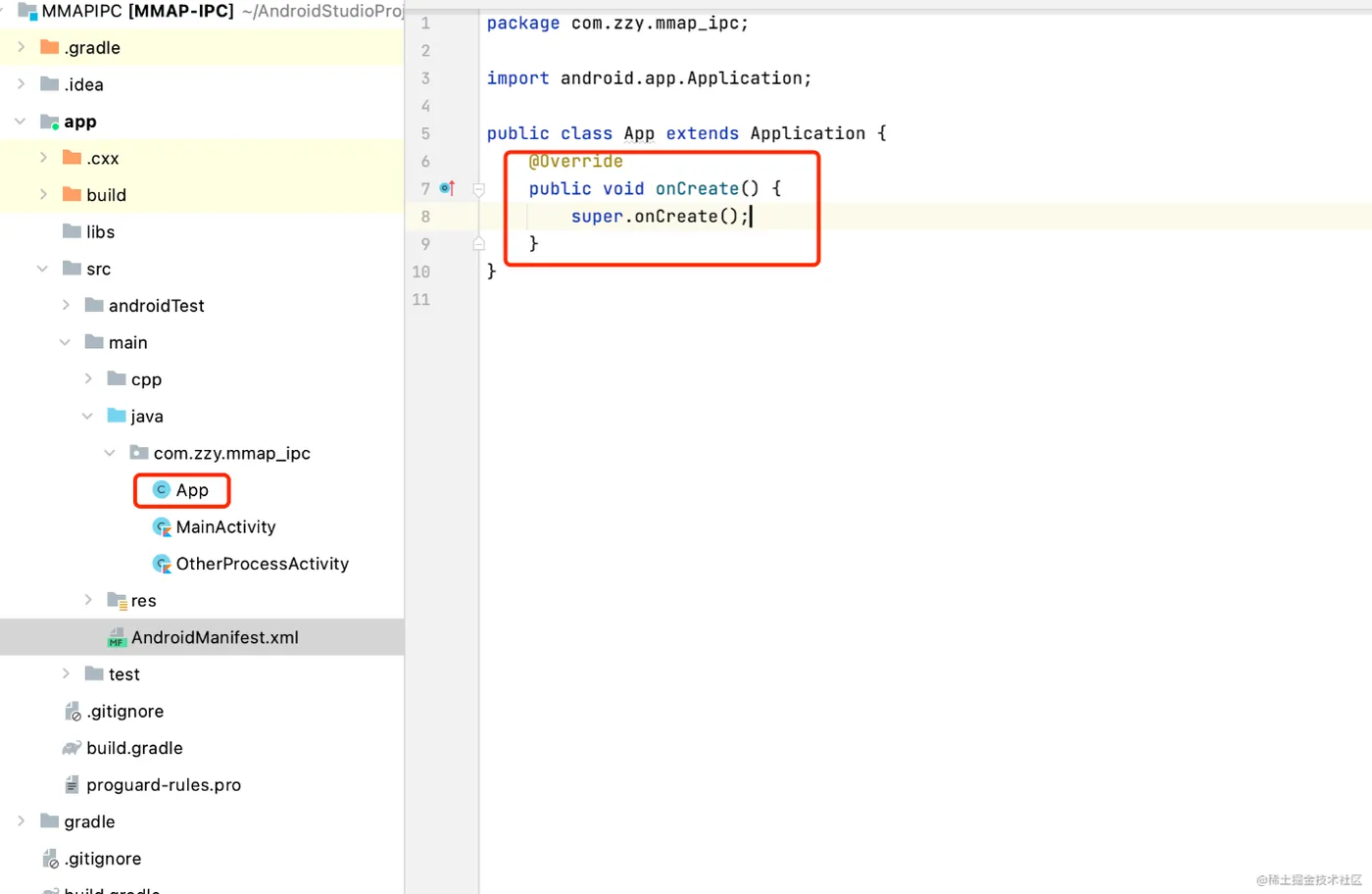Viewport: 1372px width, 894px height.
Task: Click the fold end marker at line 9
Action: (479, 243)
